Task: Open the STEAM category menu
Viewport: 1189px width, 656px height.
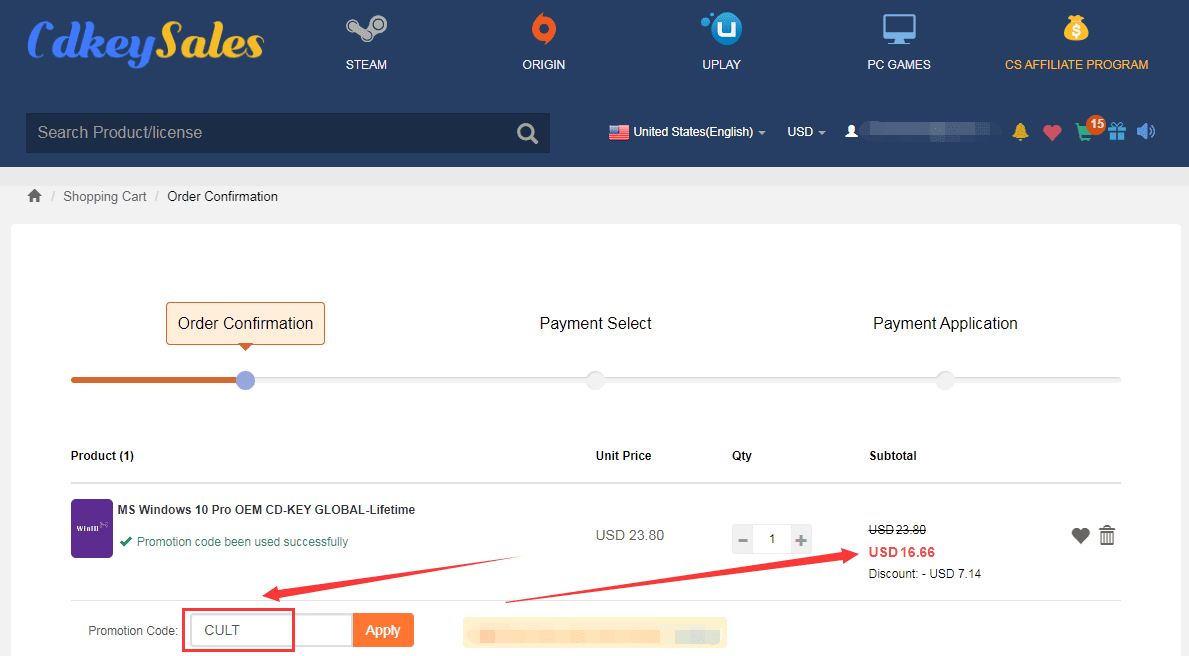Action: pos(366,44)
